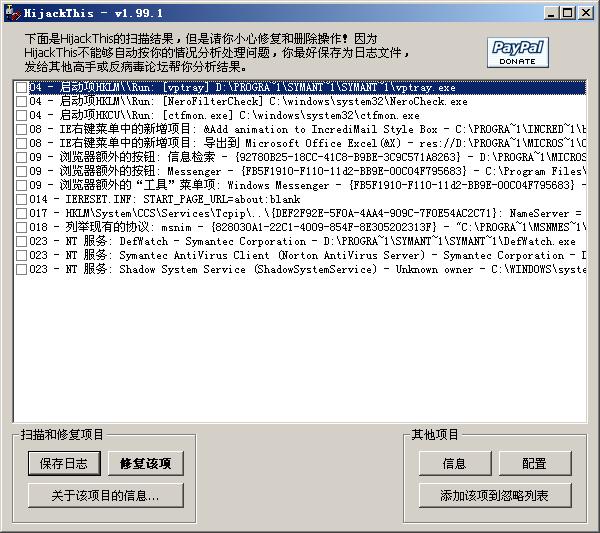The height and width of the screenshot is (533, 600).
Task: Select the Tcpip NameServer O17 row text
Action: pos(305,214)
